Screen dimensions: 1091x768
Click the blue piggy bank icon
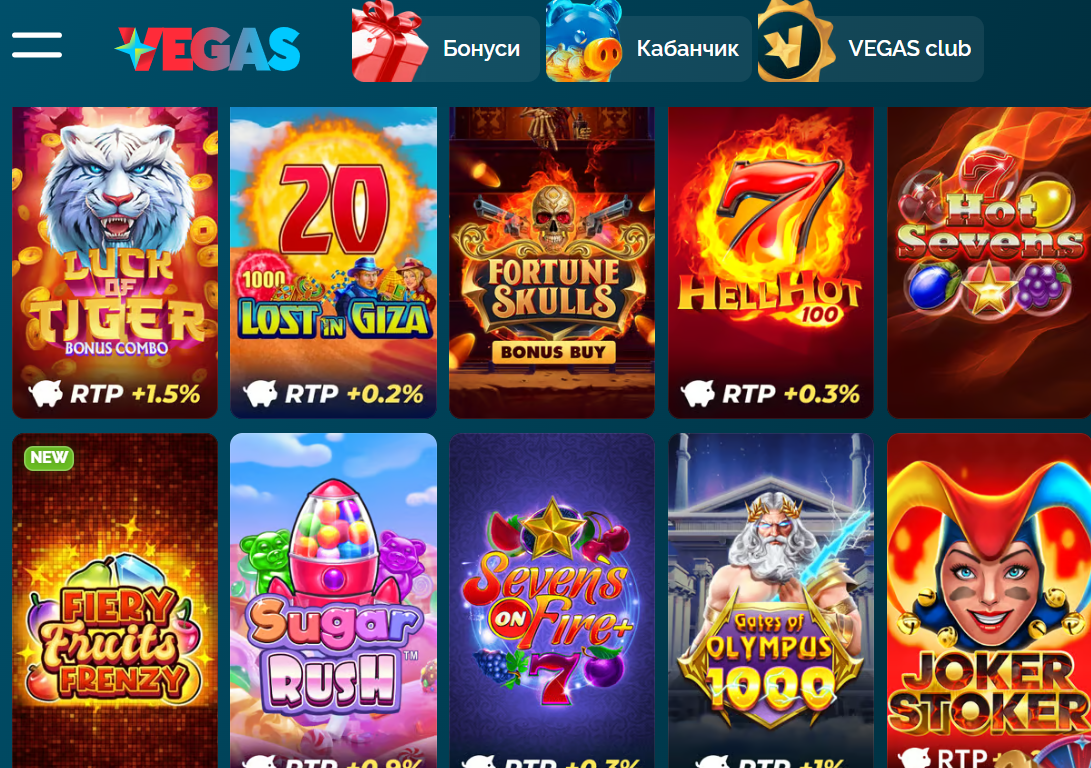click(x=584, y=41)
